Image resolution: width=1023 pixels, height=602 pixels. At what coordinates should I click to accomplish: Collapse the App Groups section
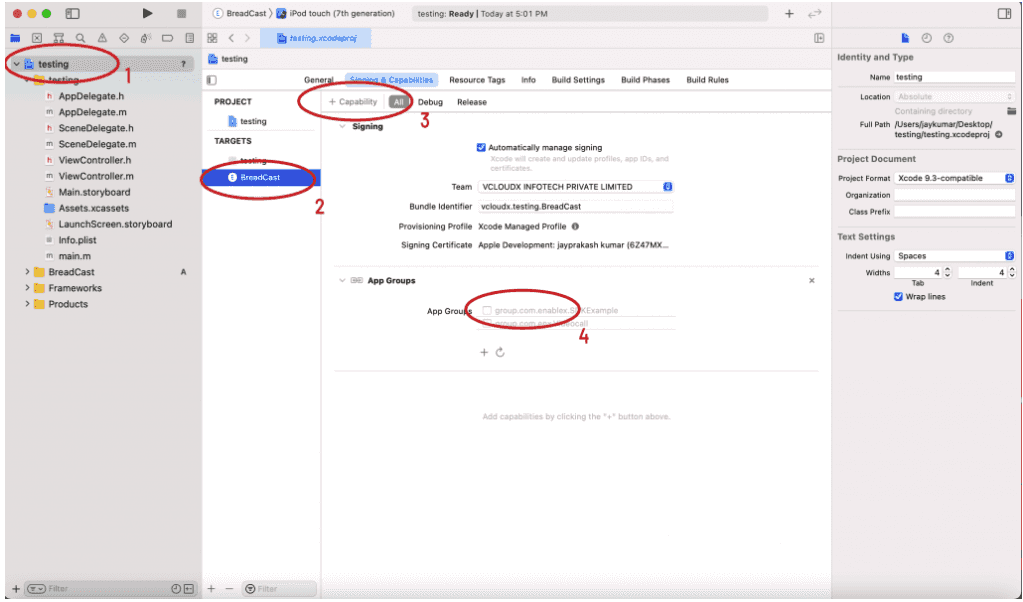click(343, 280)
